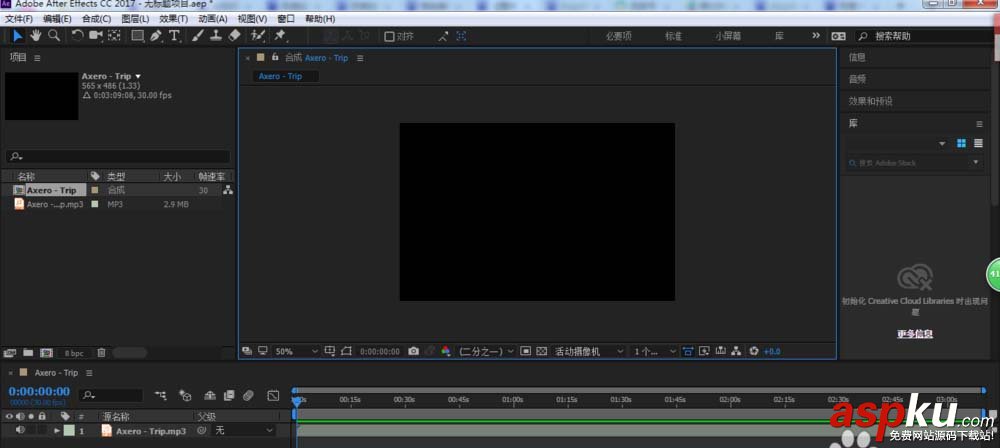This screenshot has width=1000, height=448.
Task: Select the Pan Behind anchor point tool
Action: tap(114, 36)
